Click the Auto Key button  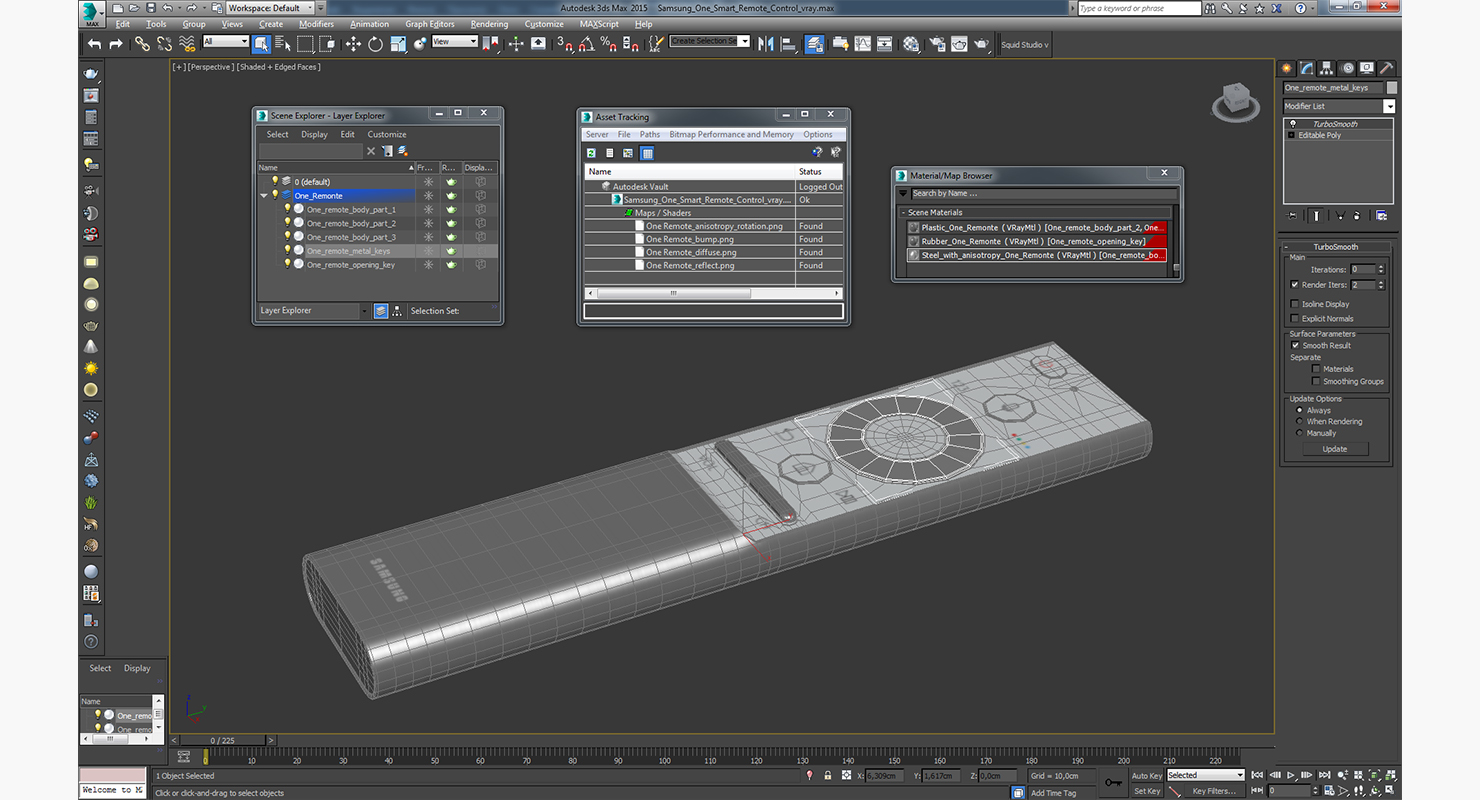pyautogui.click(x=1147, y=775)
